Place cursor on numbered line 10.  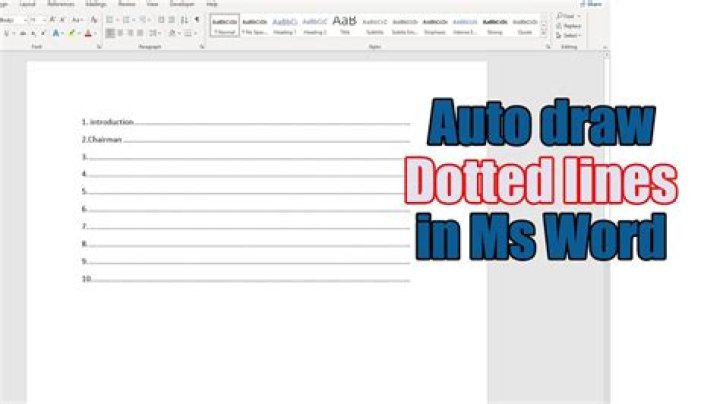pyautogui.click(x=246, y=279)
